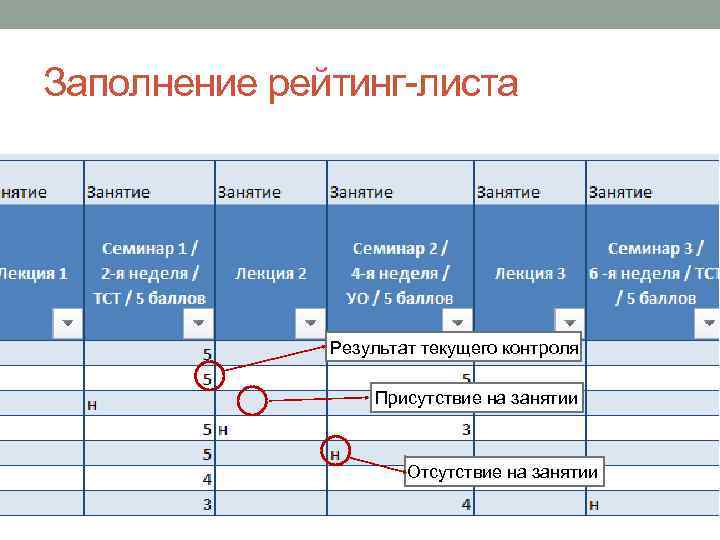Image resolution: width=720 pixels, height=540 pixels.
Task: Select cell with 4 in Семинар 1 column
Action: point(150,479)
